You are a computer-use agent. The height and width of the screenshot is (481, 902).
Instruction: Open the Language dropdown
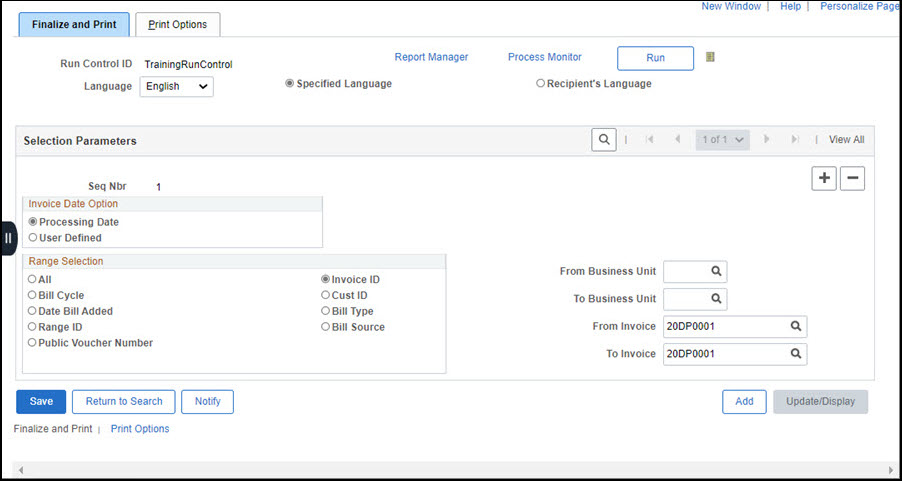click(x=176, y=87)
